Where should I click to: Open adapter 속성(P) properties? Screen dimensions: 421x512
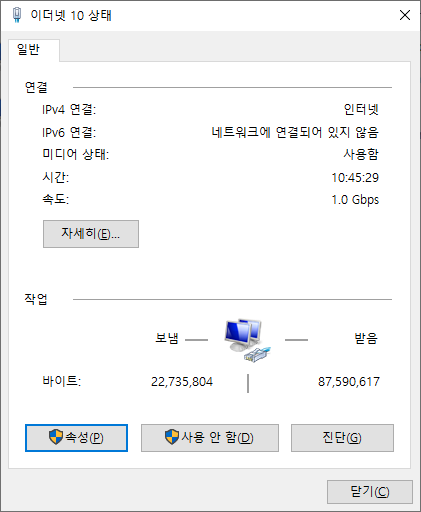click(x=76, y=438)
